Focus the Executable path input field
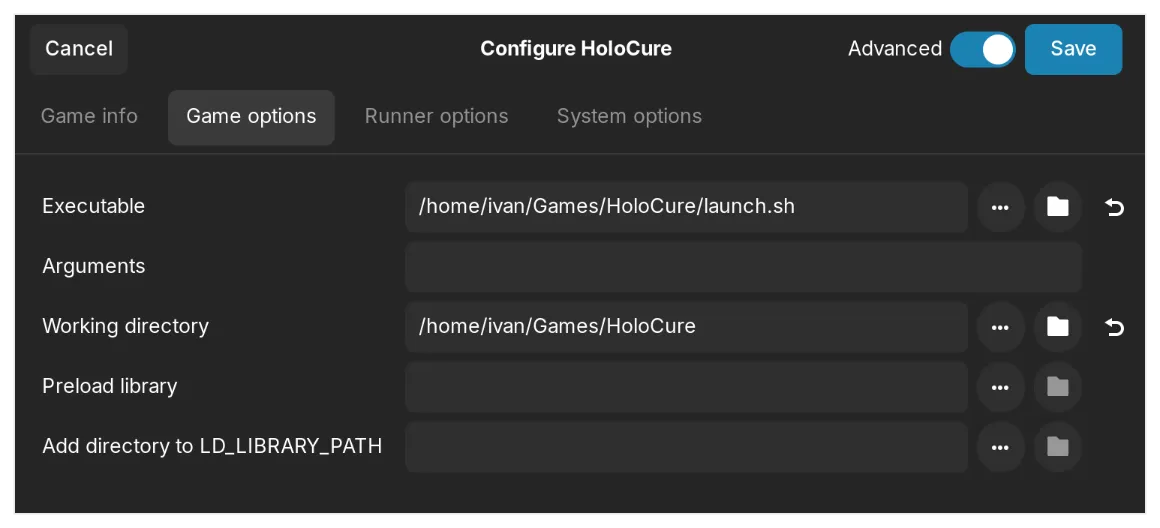1160x528 pixels. point(686,207)
